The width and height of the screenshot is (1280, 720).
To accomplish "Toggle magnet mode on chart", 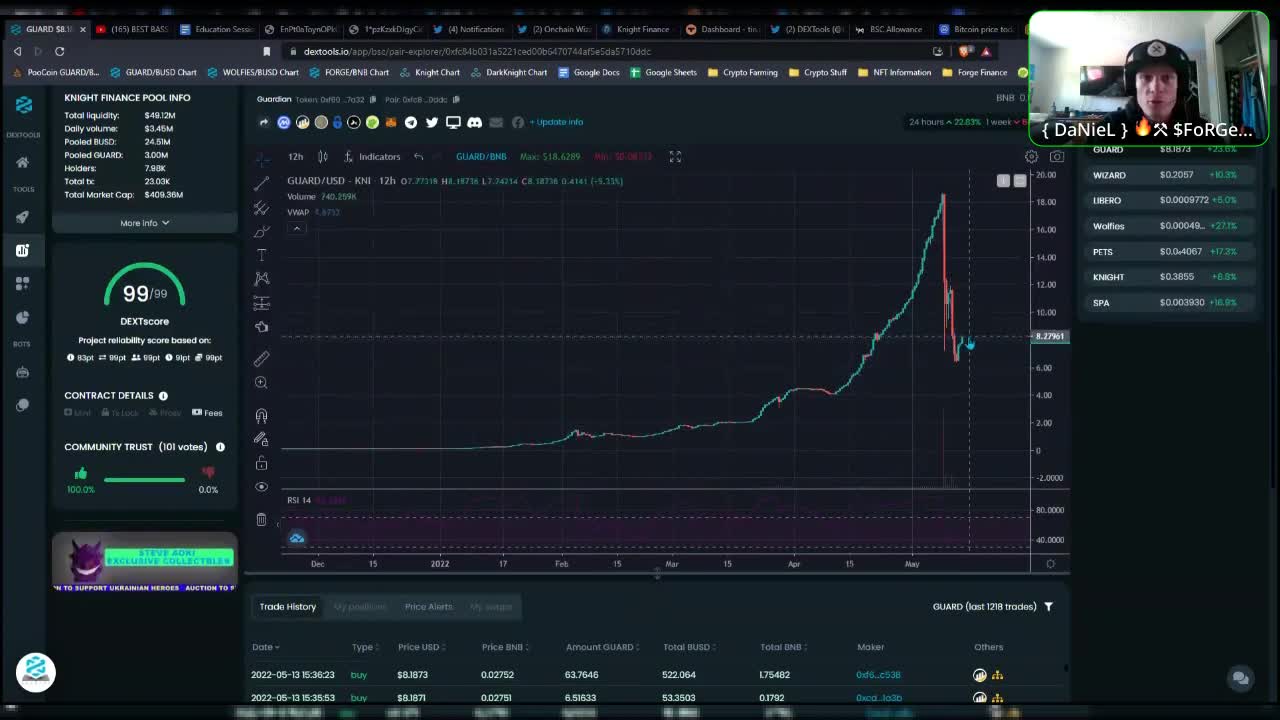I will point(261,415).
